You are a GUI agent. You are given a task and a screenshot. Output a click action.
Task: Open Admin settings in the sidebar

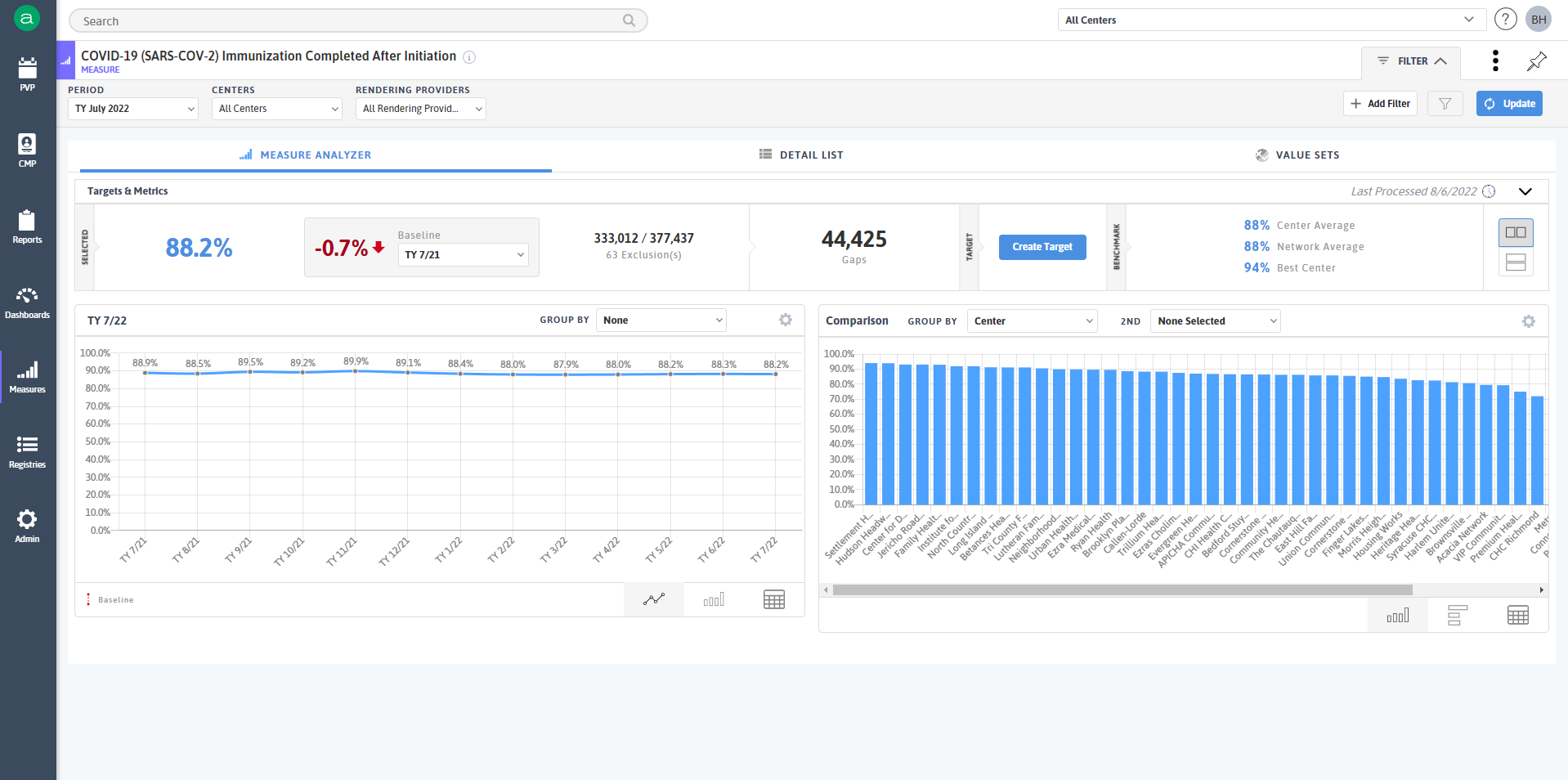tap(28, 527)
